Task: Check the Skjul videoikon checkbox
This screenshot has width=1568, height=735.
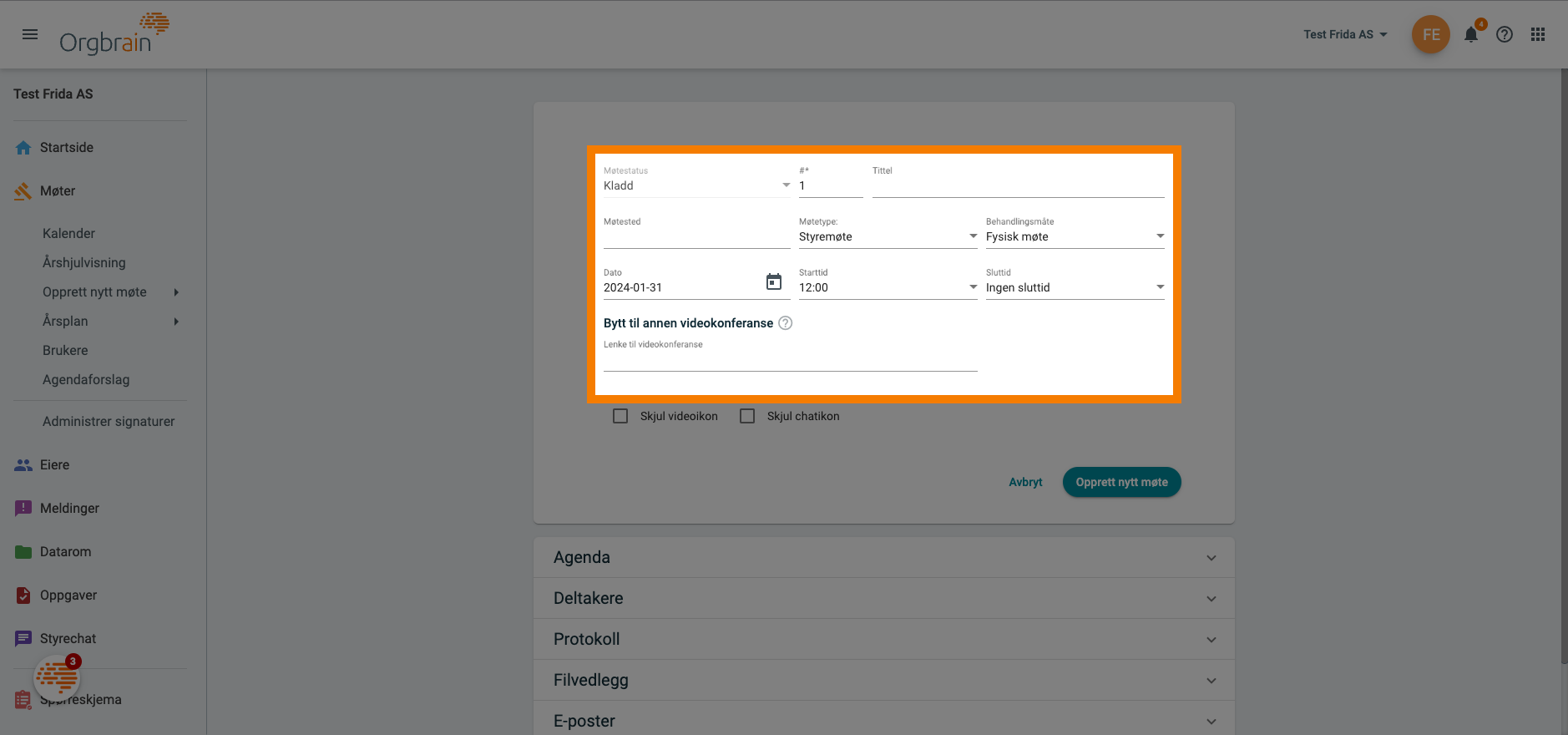Action: pos(620,416)
